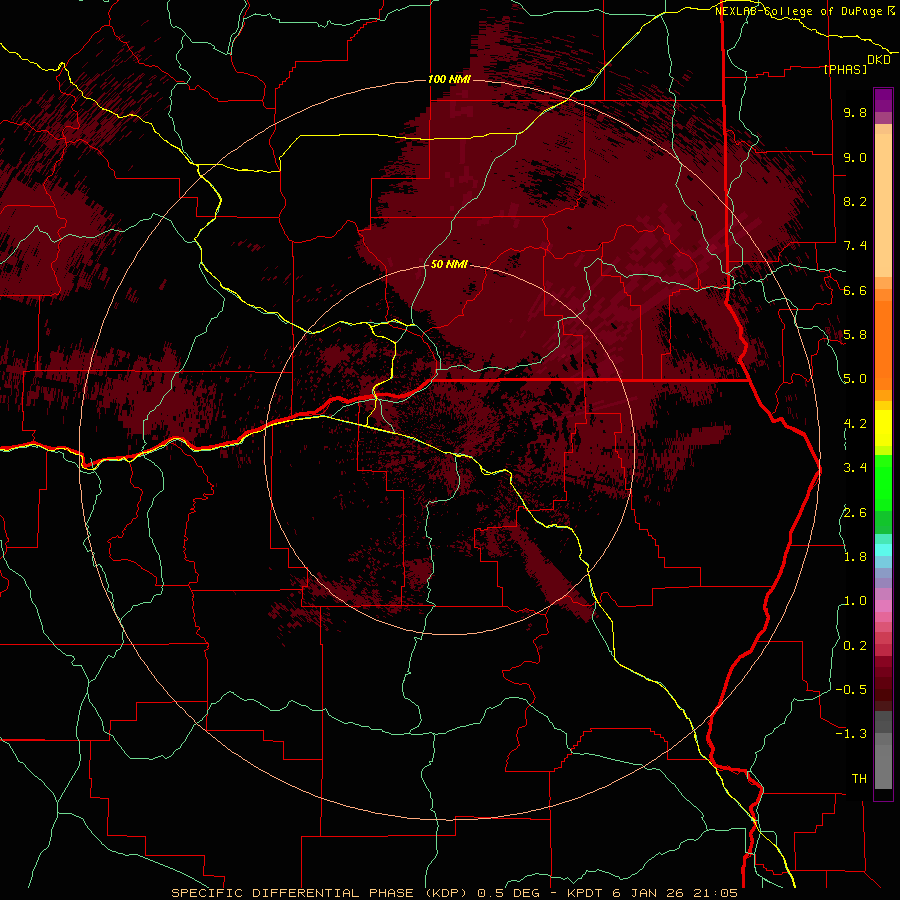900x900 pixels.
Task: Select the orange segment of the color scale
Action: tap(883, 344)
